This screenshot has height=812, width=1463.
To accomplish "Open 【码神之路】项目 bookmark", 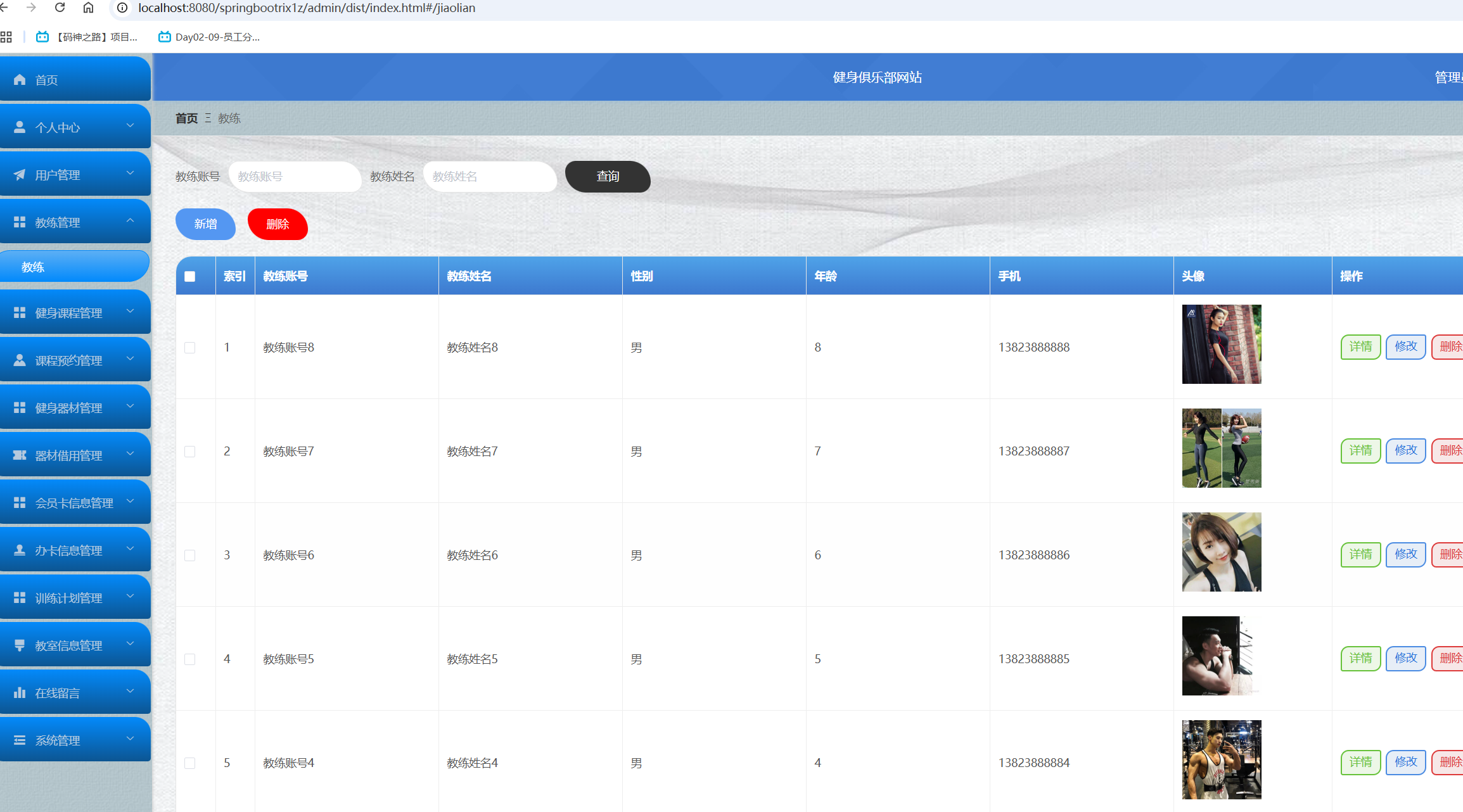I will point(87,37).
